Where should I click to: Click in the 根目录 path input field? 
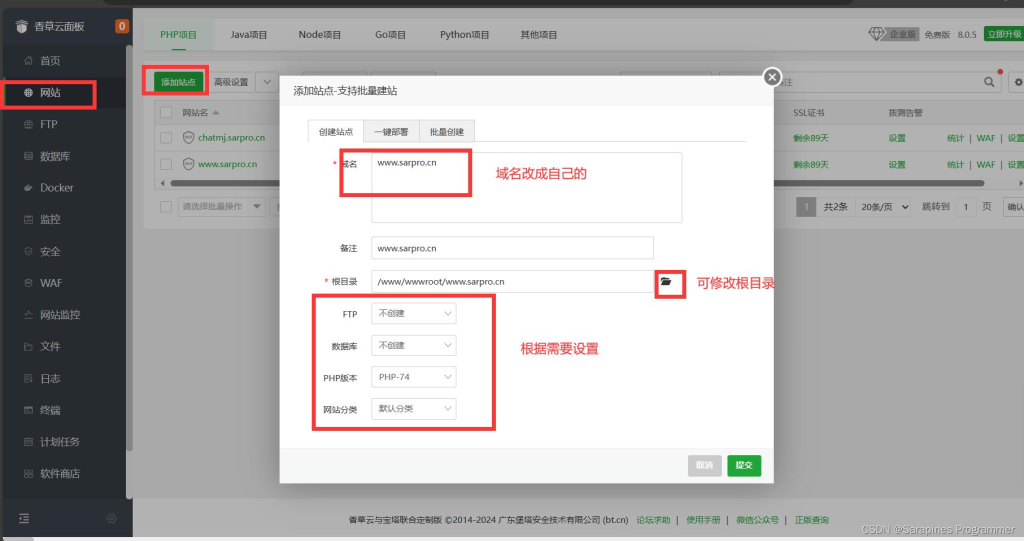point(512,282)
